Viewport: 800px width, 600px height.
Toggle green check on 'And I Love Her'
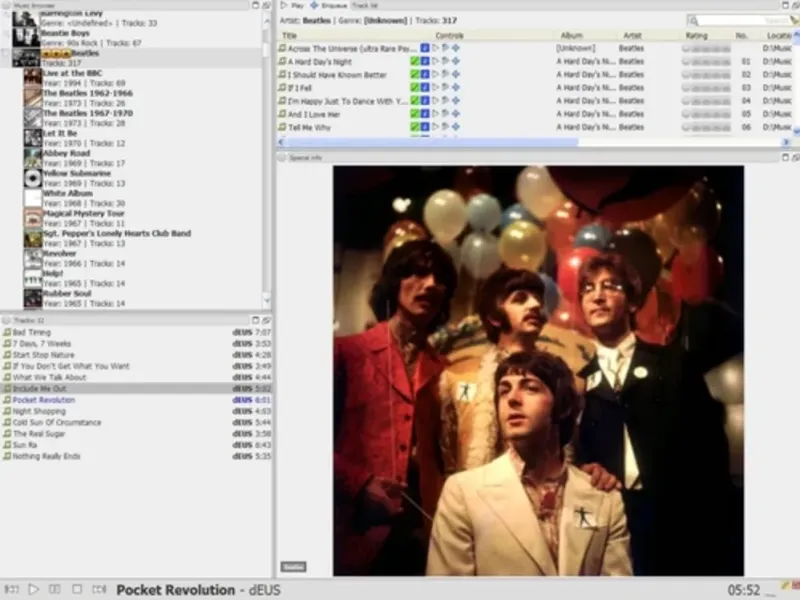[x=415, y=114]
